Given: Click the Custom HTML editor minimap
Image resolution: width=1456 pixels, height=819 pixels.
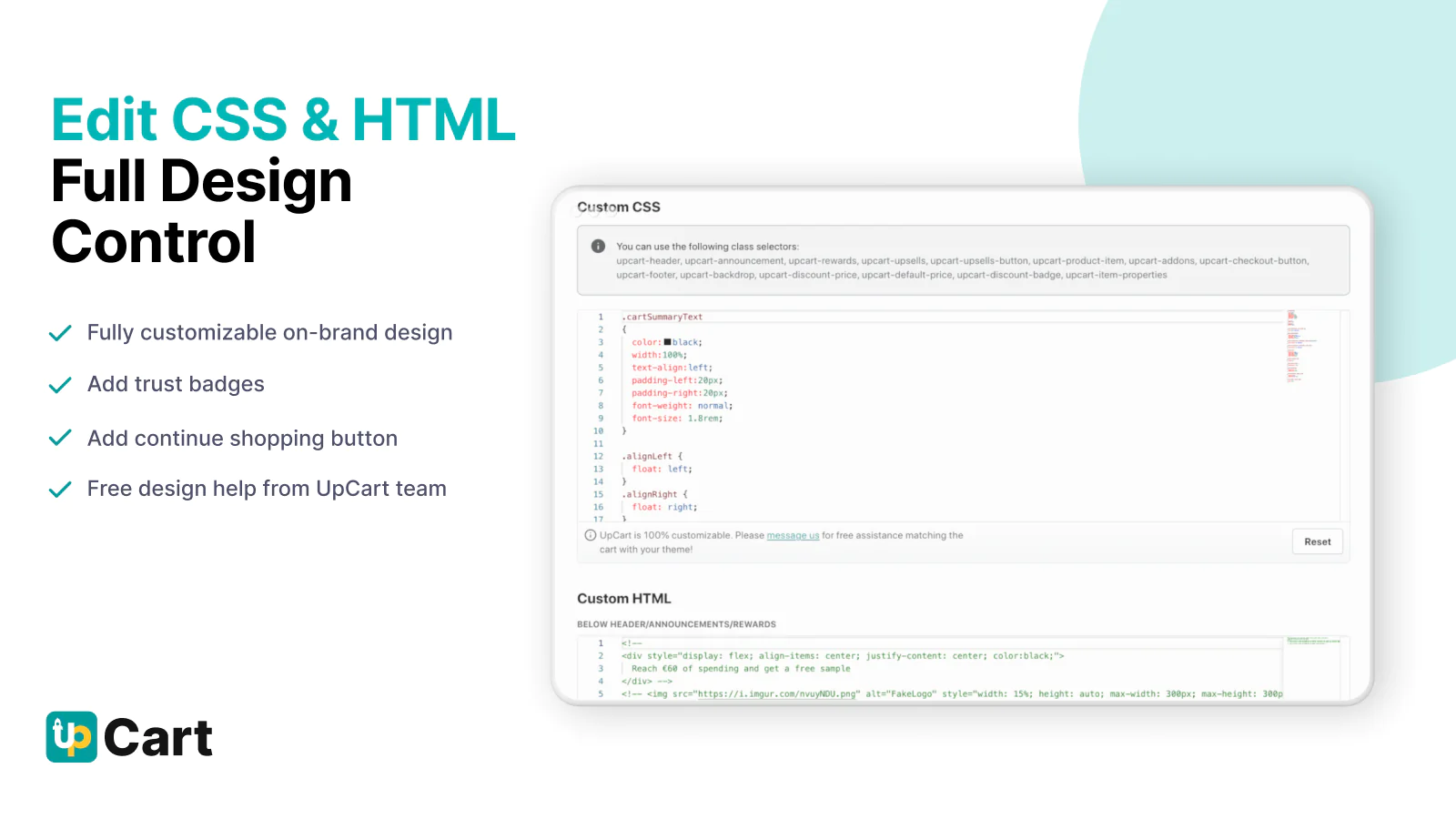Looking at the screenshot, I should (1312, 642).
